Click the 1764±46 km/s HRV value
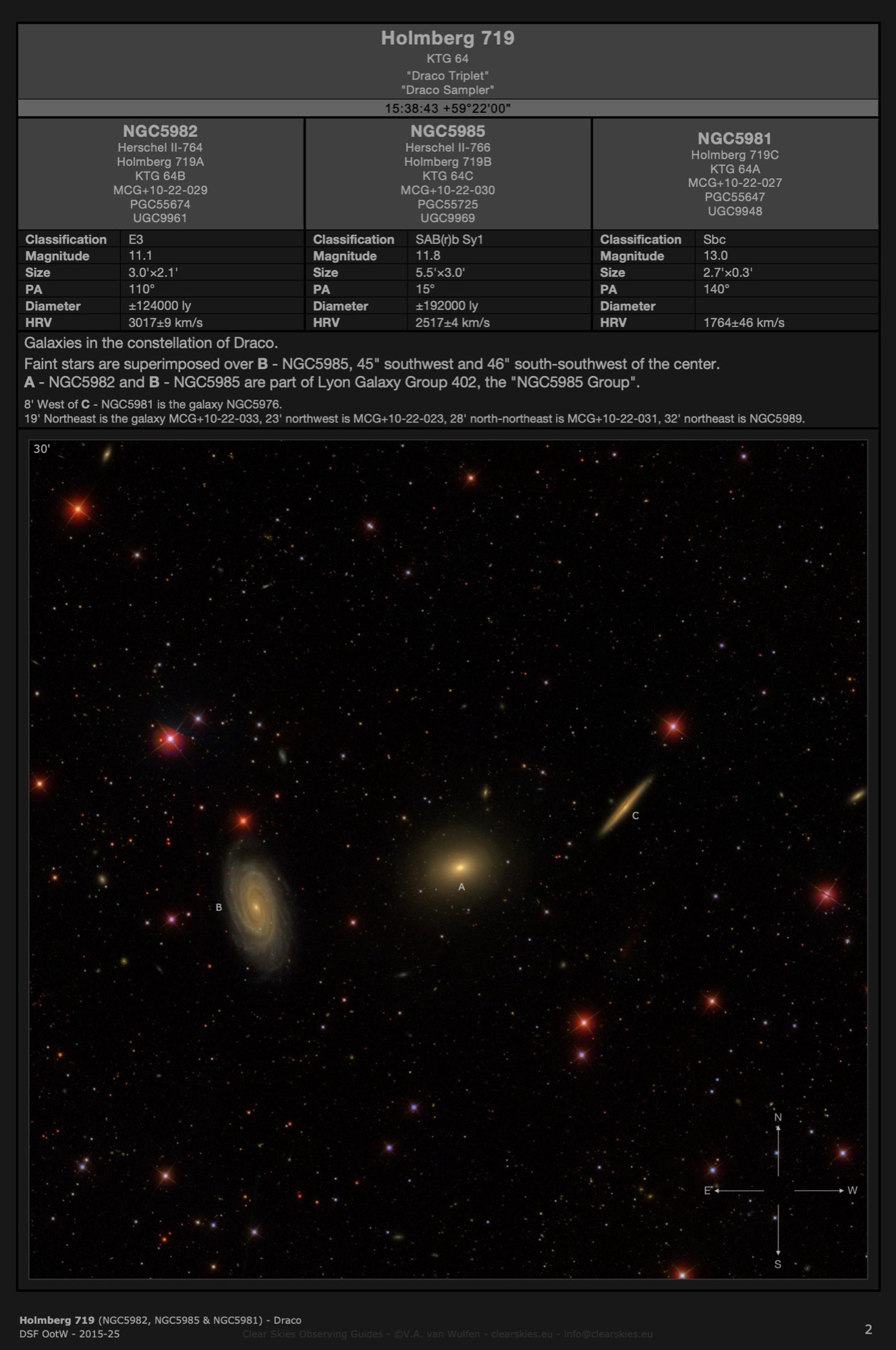This screenshot has height=1350, width=896. (743, 323)
